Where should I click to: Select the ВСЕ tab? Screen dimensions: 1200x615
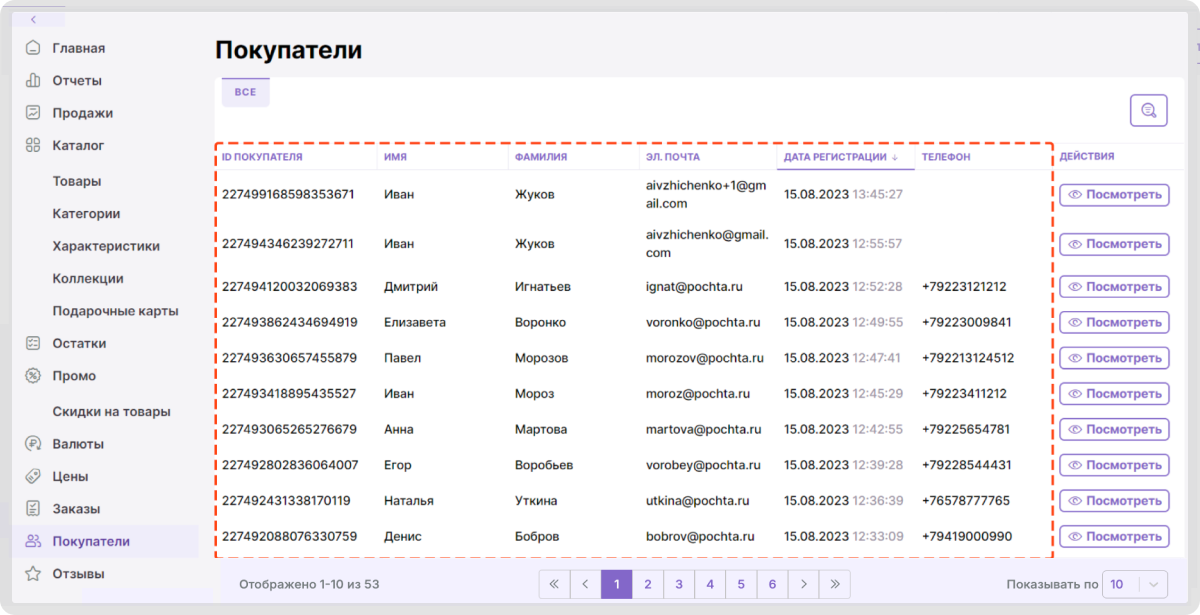pyautogui.click(x=245, y=92)
